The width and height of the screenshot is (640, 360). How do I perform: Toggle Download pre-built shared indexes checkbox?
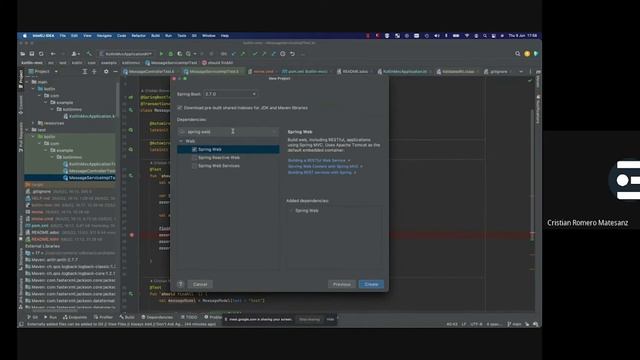coord(180,108)
